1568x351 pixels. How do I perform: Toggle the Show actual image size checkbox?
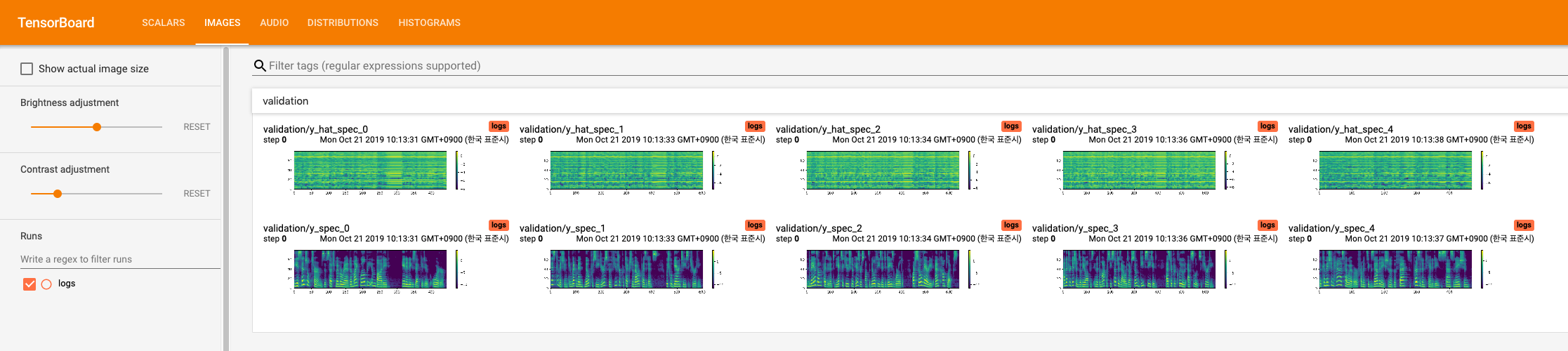[27, 69]
